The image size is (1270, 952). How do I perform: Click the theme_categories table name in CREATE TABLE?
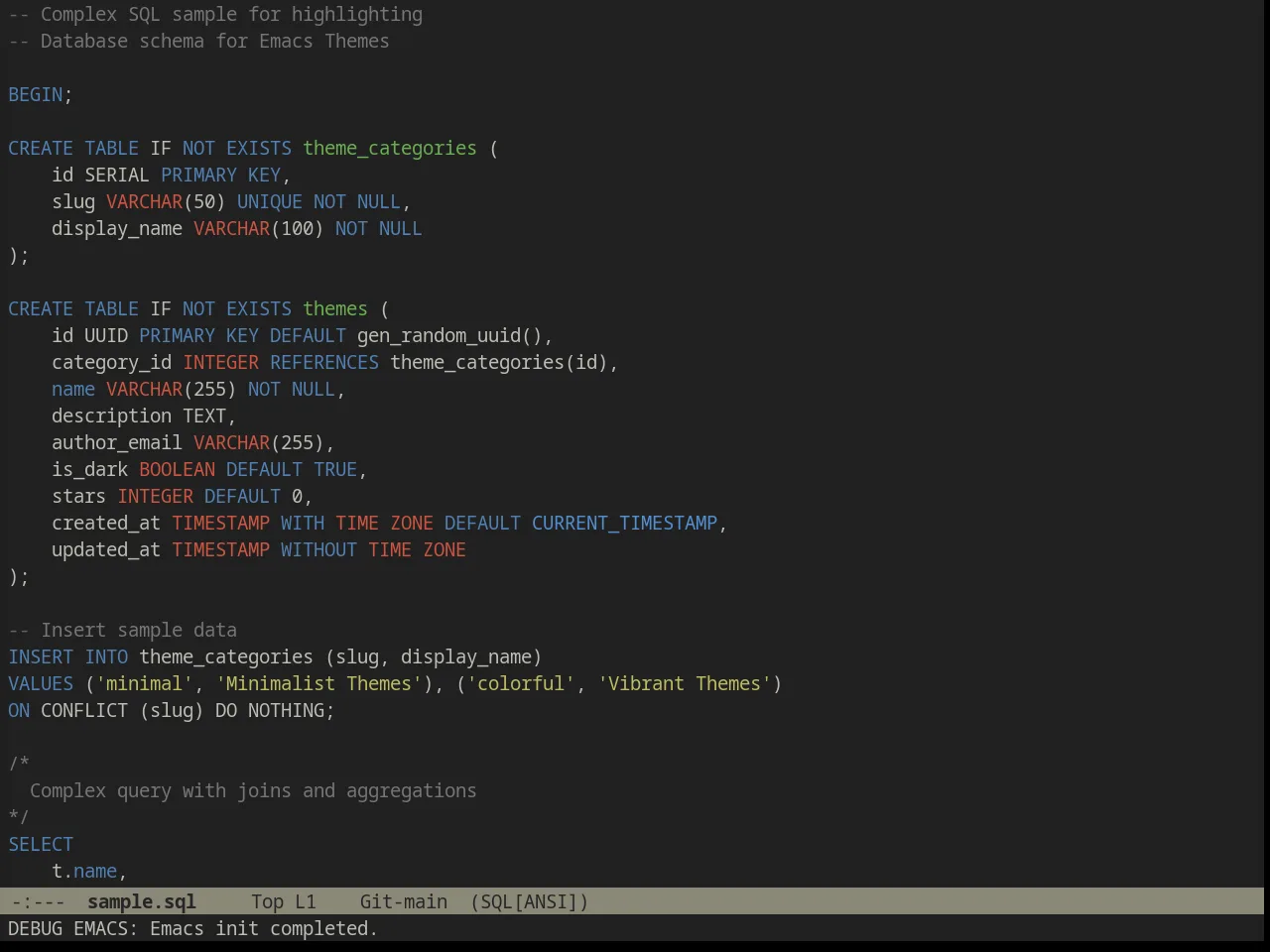coord(390,148)
